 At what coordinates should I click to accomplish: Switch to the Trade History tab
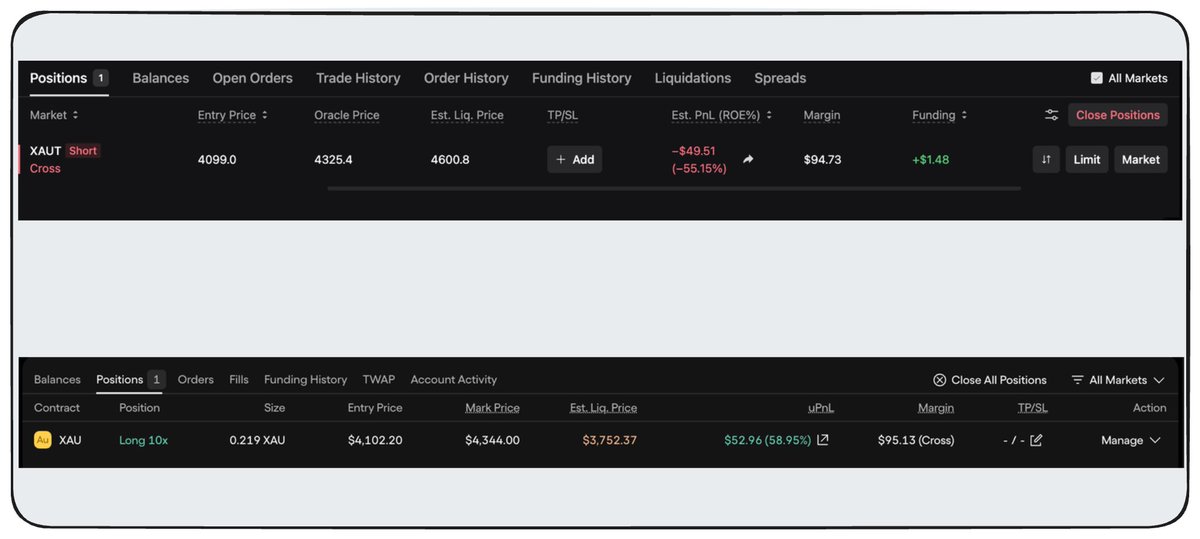pyautogui.click(x=358, y=78)
